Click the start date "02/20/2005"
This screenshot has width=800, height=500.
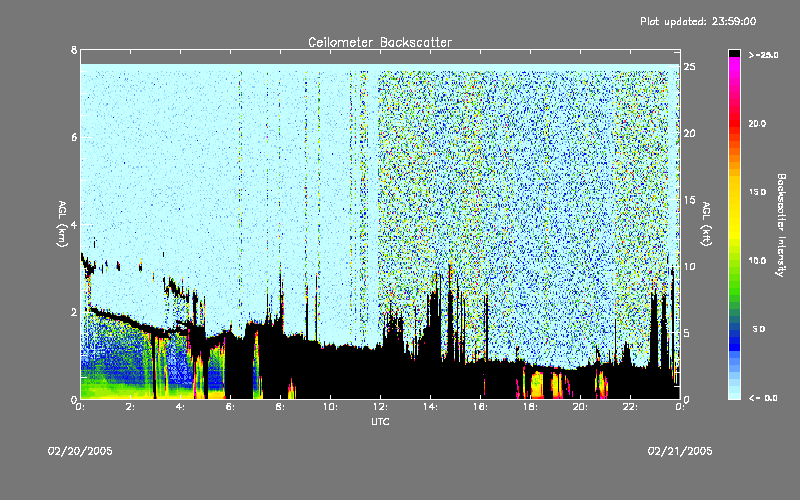(80, 451)
